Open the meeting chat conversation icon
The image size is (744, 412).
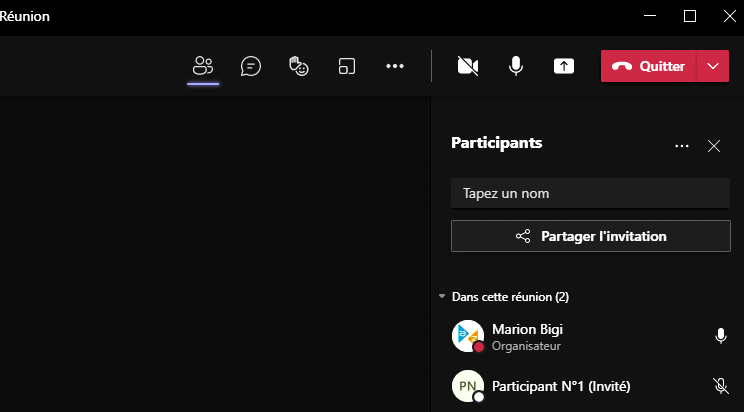(251, 66)
